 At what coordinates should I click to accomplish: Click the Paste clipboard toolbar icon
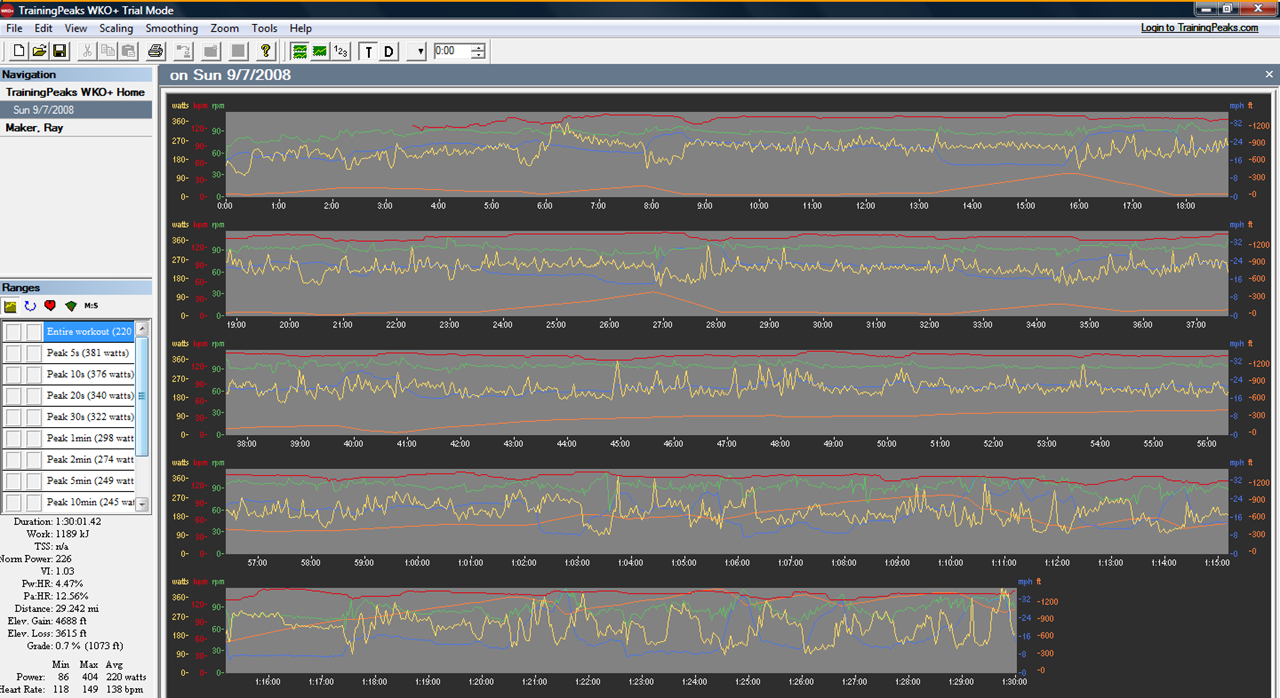(127, 50)
